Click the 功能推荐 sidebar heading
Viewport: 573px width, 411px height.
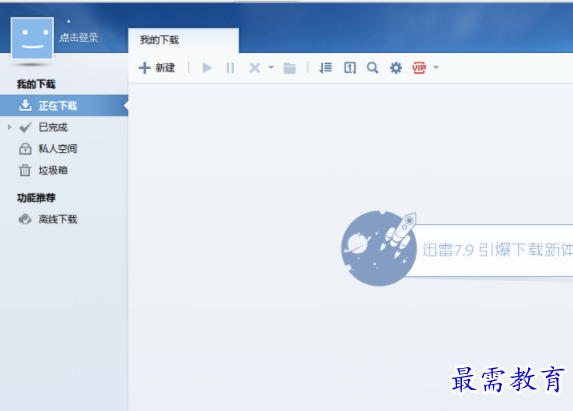36,198
